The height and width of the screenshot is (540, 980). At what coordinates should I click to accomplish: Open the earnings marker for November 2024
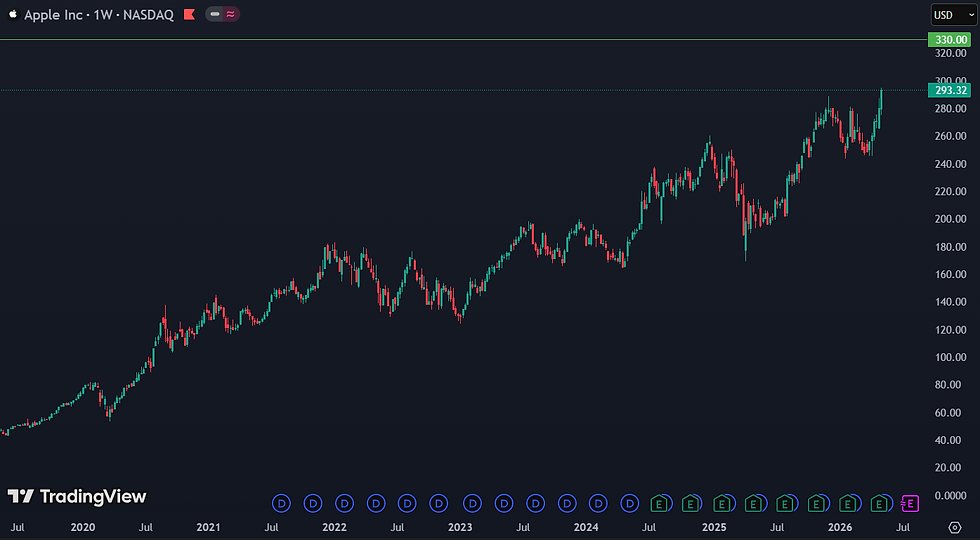690,502
